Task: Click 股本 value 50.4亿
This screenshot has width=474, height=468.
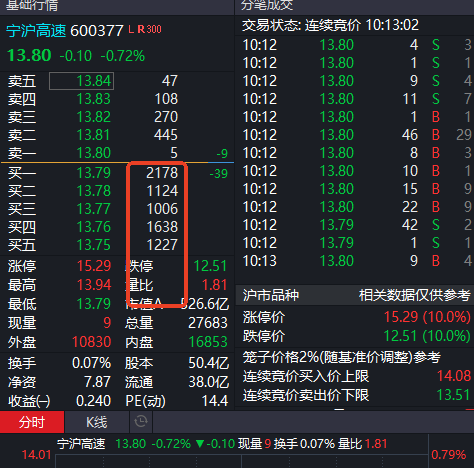Action: tap(209, 363)
